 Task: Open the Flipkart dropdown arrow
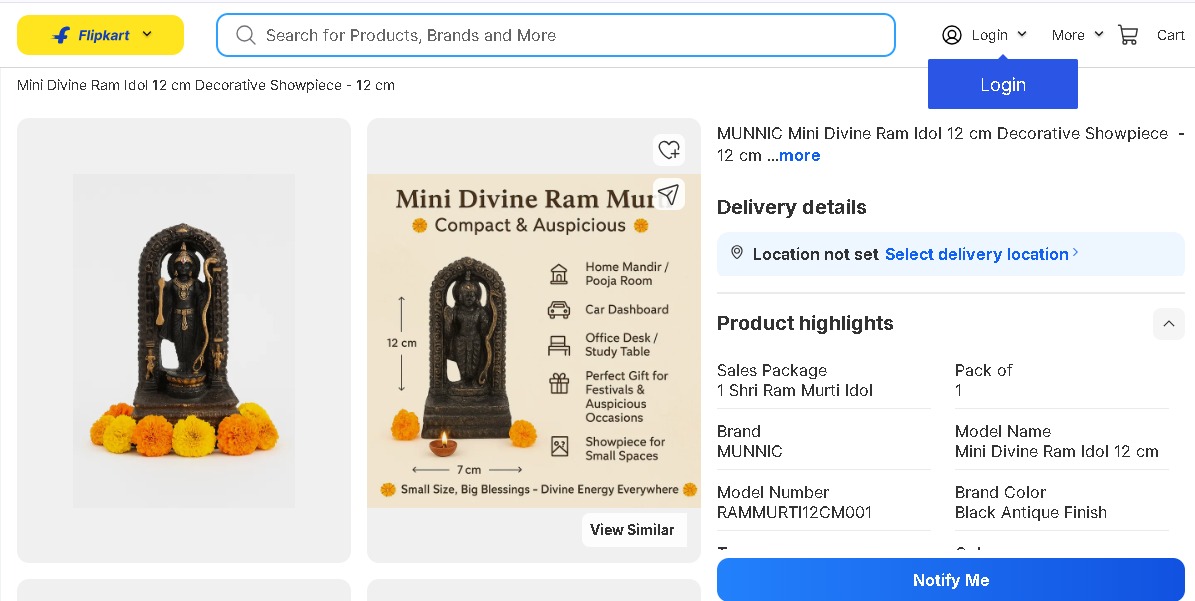[x=147, y=34]
